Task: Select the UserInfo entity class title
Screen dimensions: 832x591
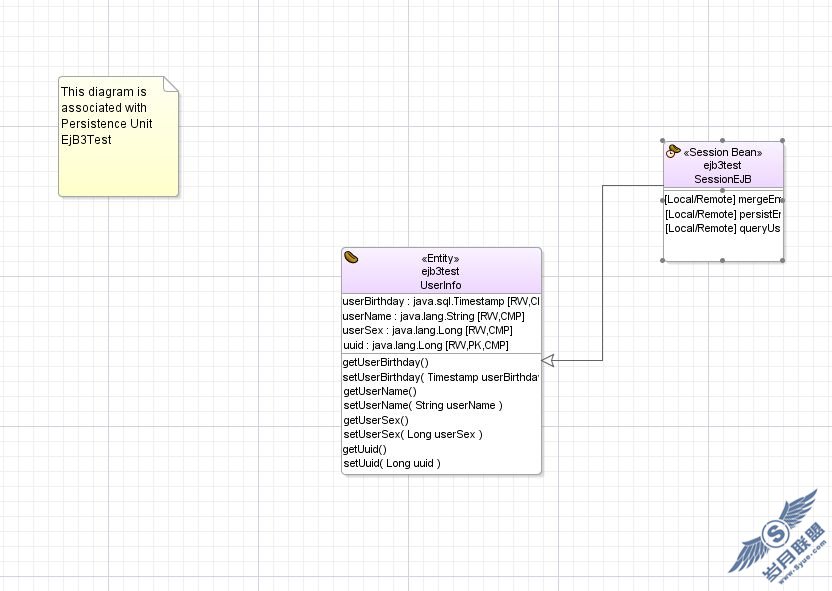Action: (x=440, y=285)
